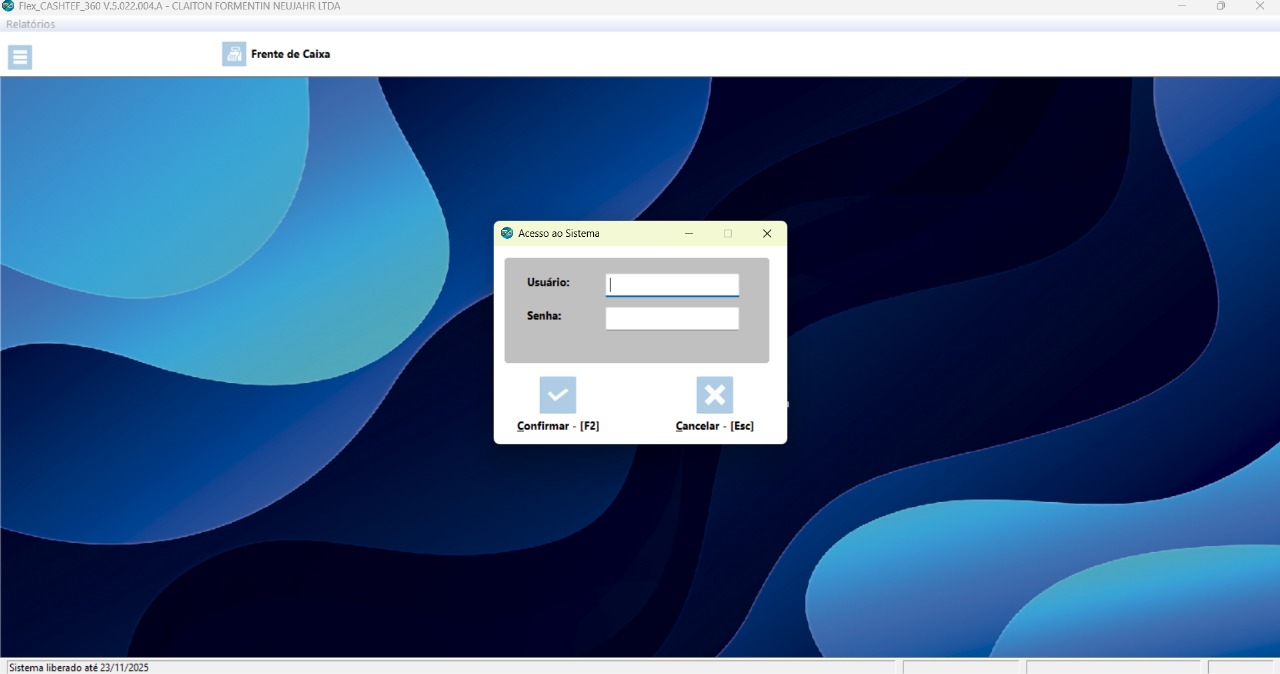Open the hamburger menu in the toolbar
This screenshot has height=674, width=1280.
pyautogui.click(x=20, y=57)
